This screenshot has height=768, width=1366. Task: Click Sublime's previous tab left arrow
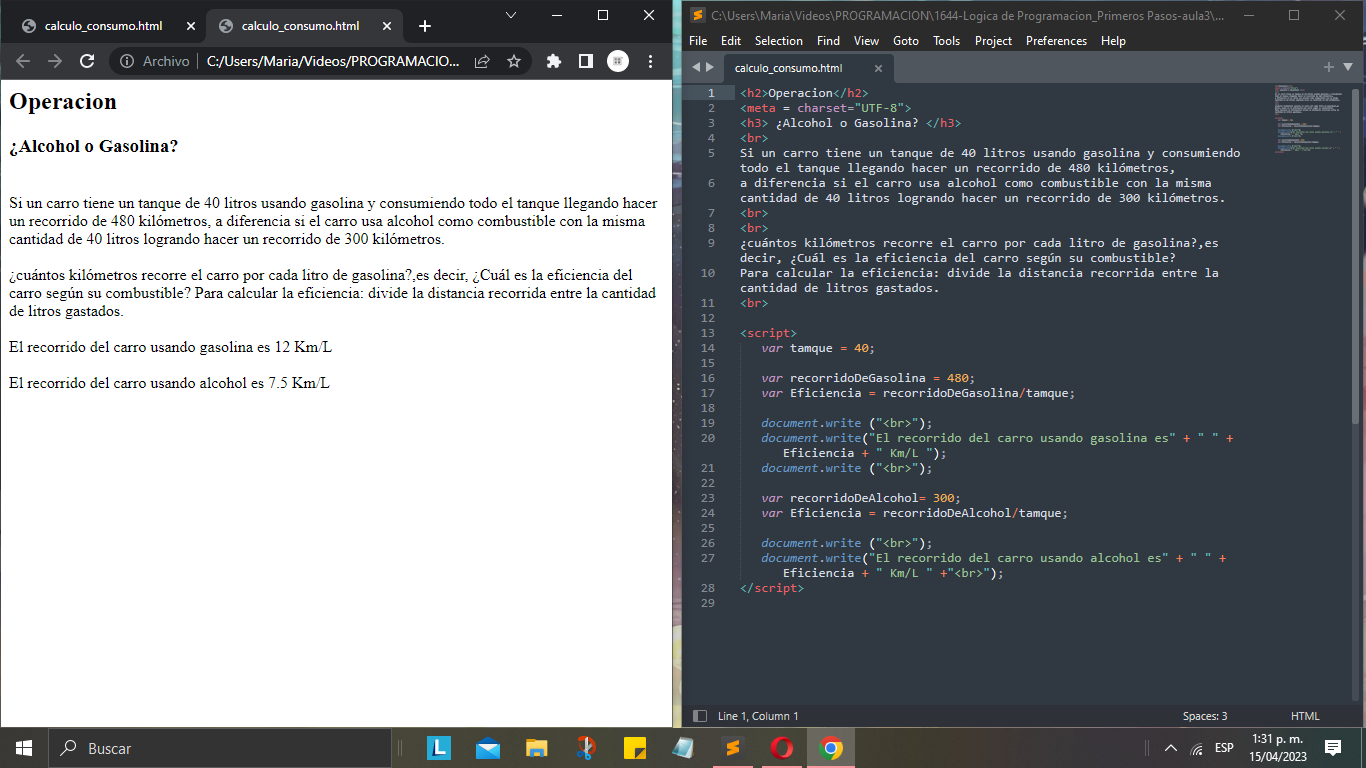click(x=697, y=67)
